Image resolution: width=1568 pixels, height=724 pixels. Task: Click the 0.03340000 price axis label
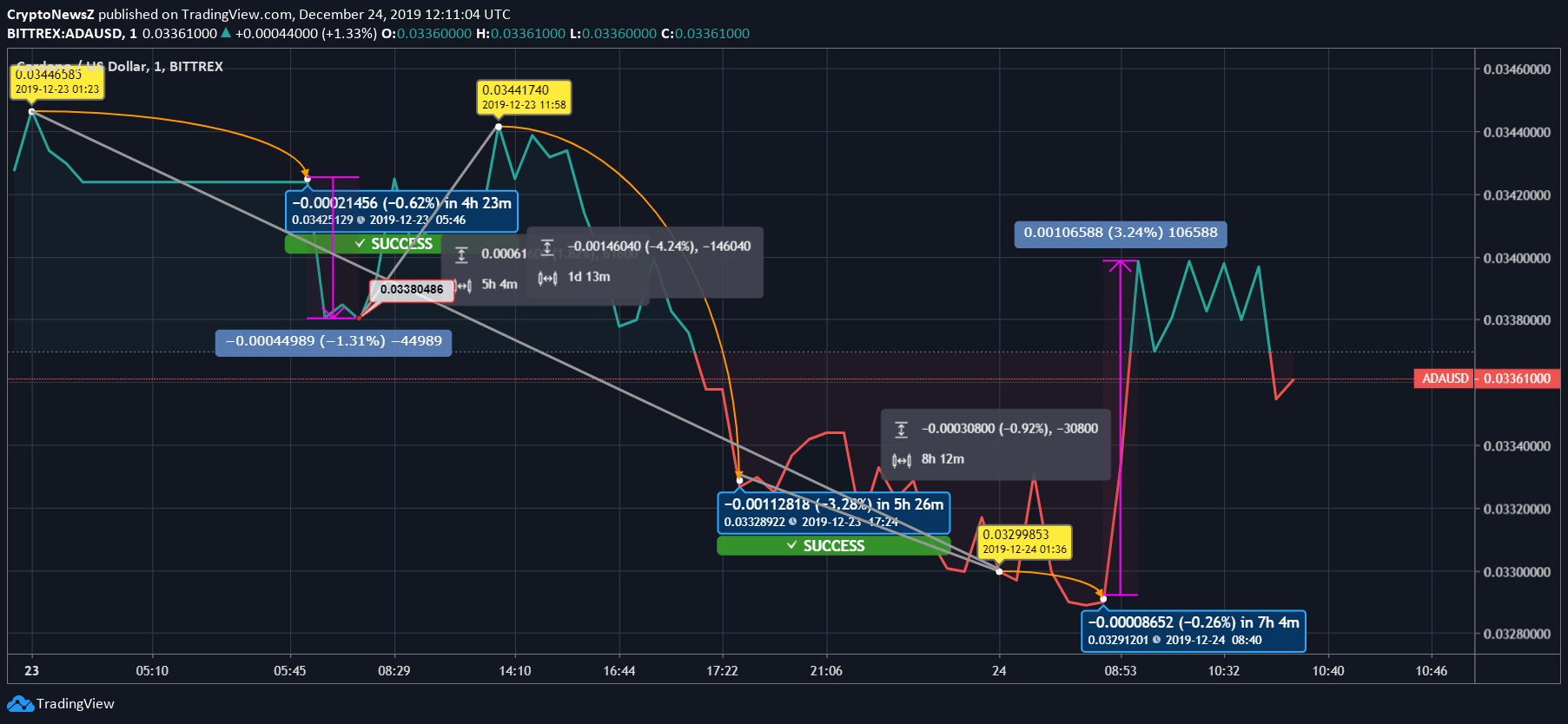1517,446
